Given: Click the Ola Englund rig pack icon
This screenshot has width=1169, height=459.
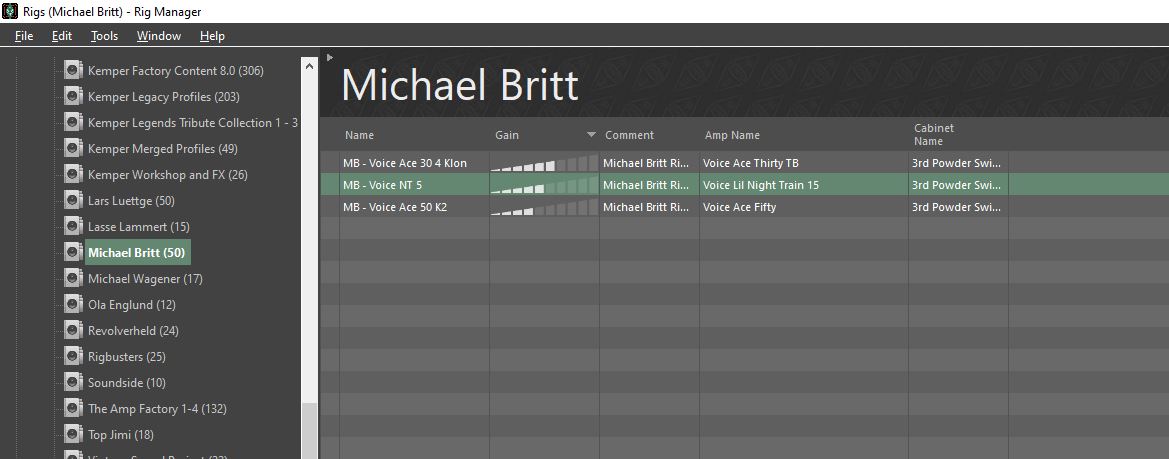Looking at the screenshot, I should point(72,305).
